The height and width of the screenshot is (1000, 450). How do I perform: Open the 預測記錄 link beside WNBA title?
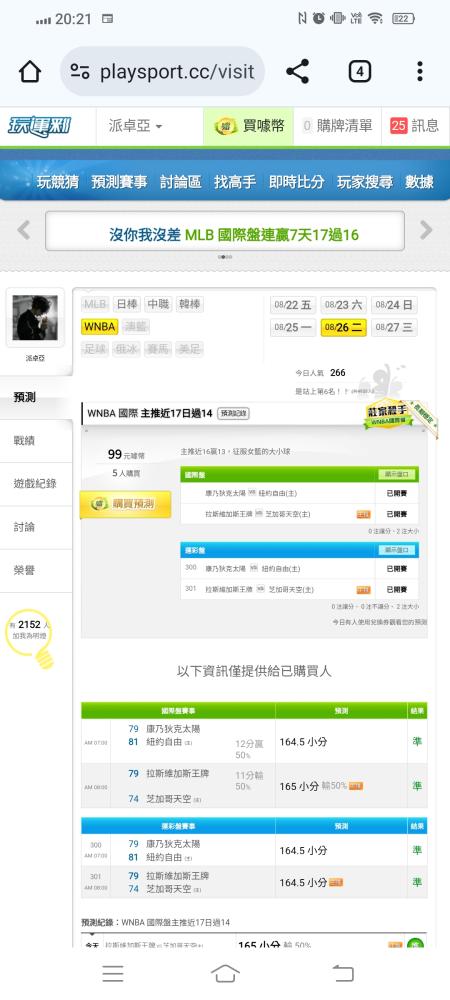(233, 413)
